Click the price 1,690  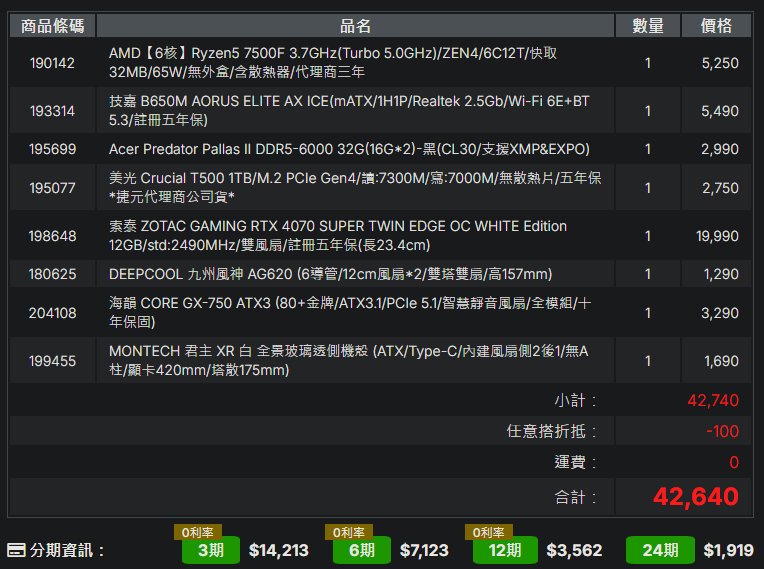pyautogui.click(x=721, y=361)
